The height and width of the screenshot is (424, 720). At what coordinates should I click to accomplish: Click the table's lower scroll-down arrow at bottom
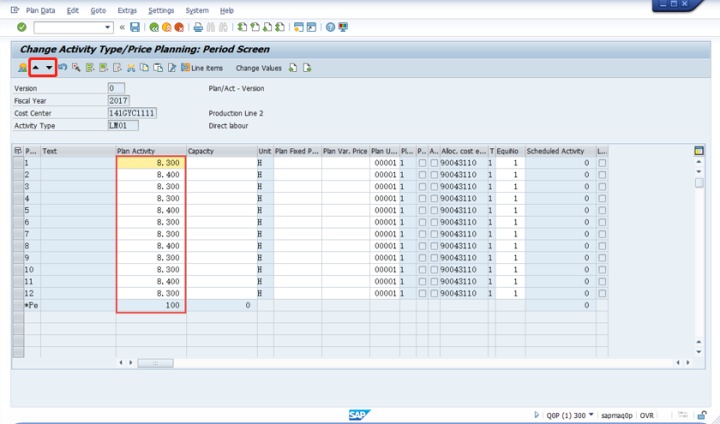pos(699,352)
